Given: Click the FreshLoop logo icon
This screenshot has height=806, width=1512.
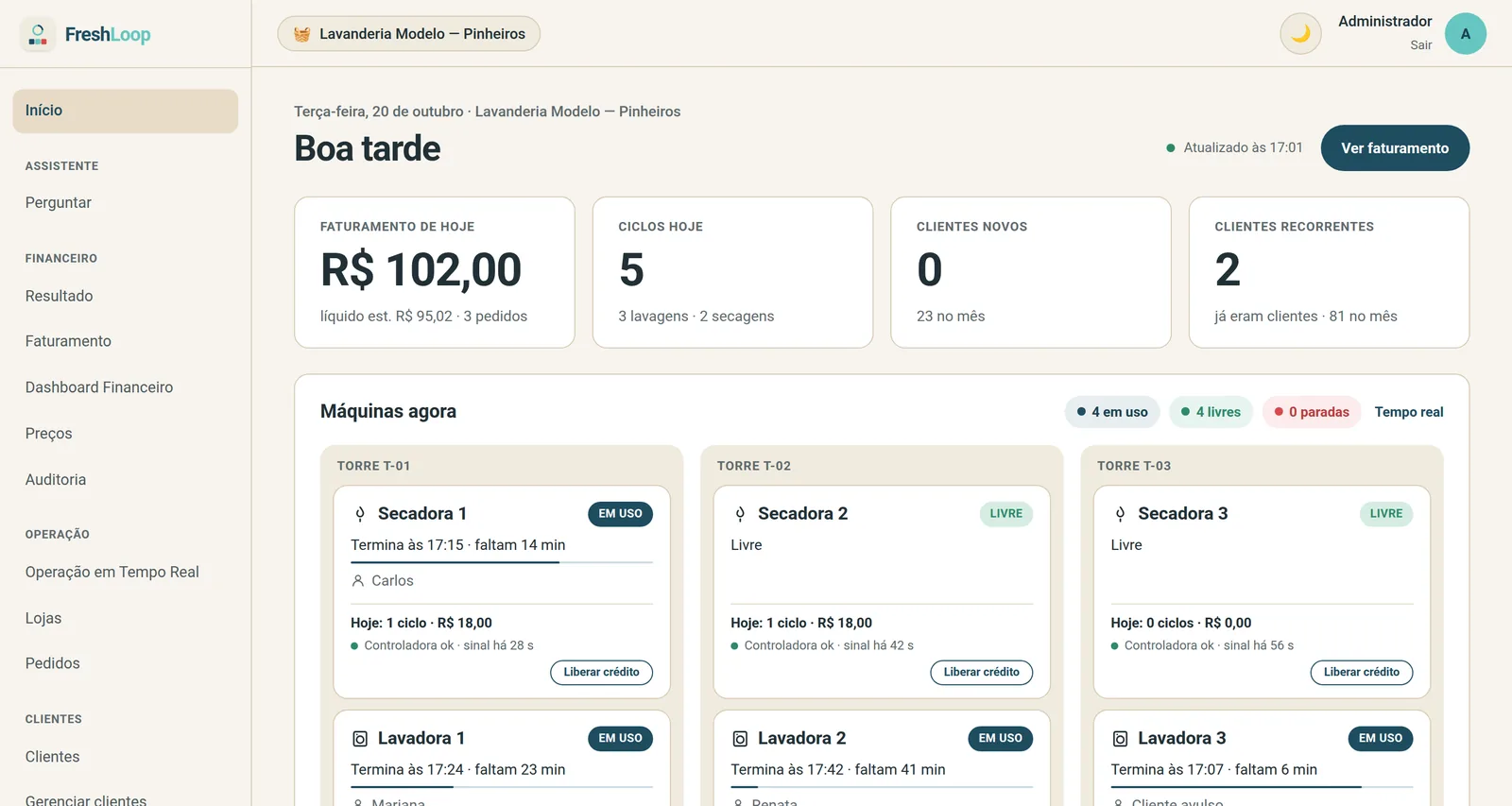Looking at the screenshot, I should (x=38, y=34).
